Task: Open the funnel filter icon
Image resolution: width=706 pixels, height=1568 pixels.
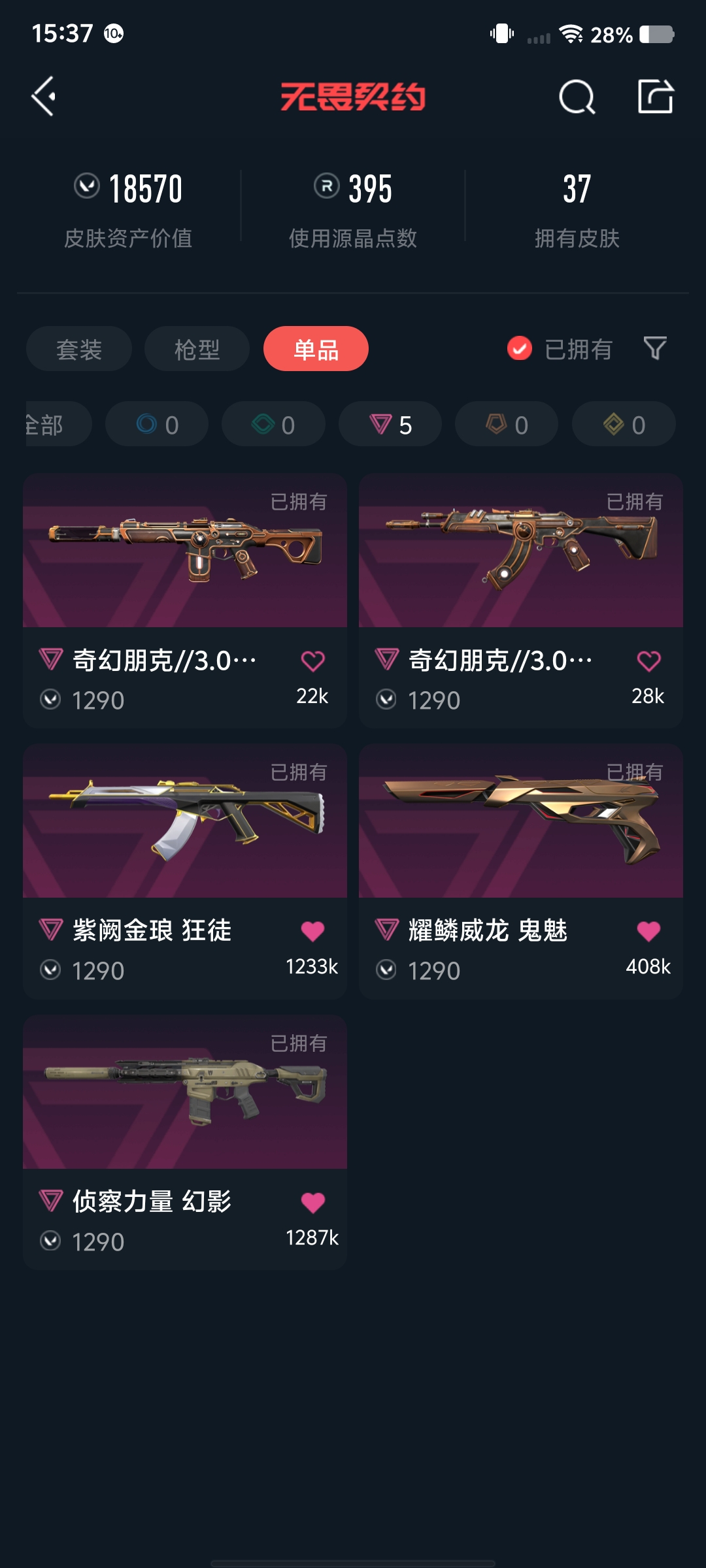Action: click(655, 348)
